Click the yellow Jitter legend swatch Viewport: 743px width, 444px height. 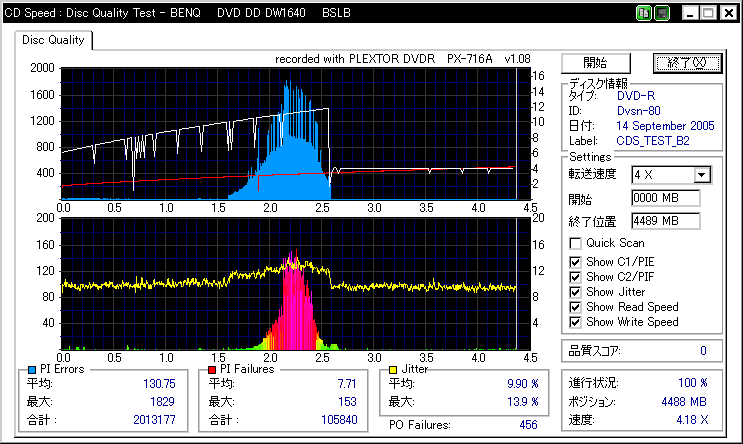(393, 369)
